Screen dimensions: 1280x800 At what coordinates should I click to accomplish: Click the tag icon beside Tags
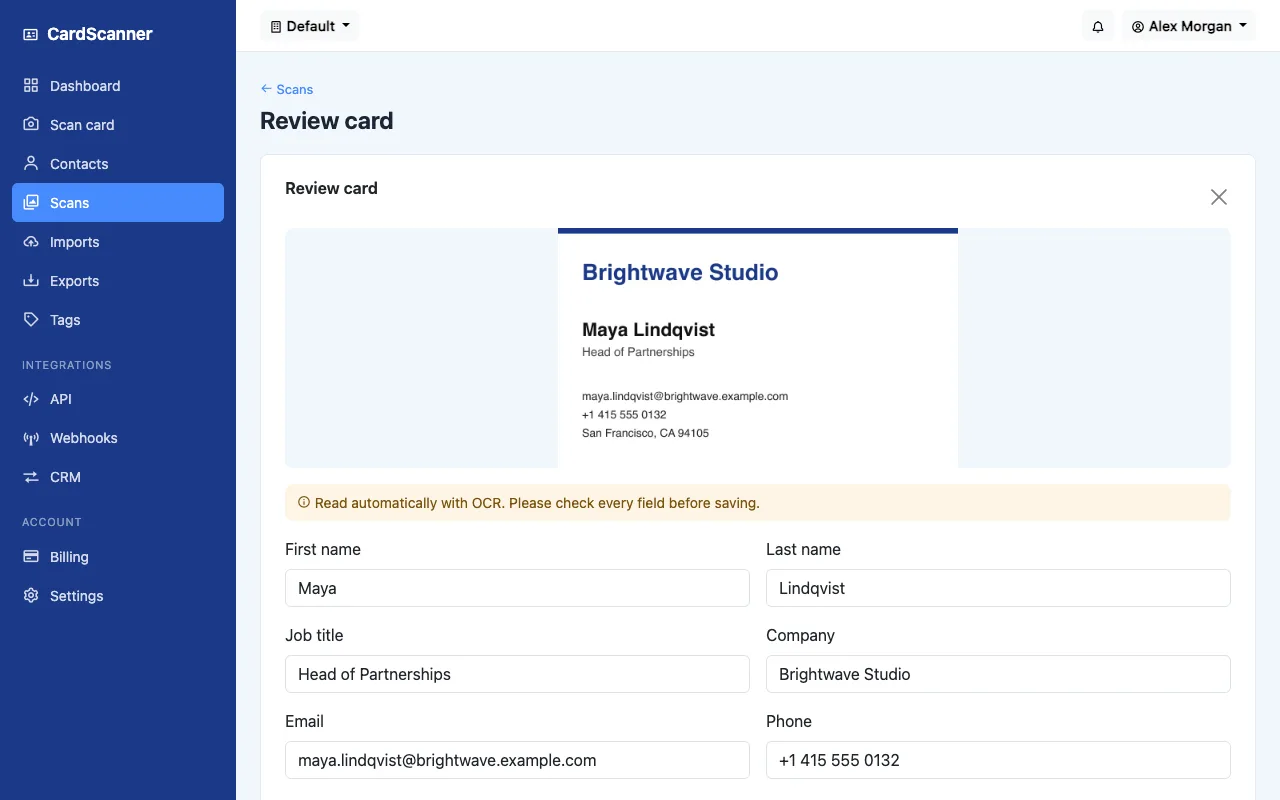[x=31, y=320]
